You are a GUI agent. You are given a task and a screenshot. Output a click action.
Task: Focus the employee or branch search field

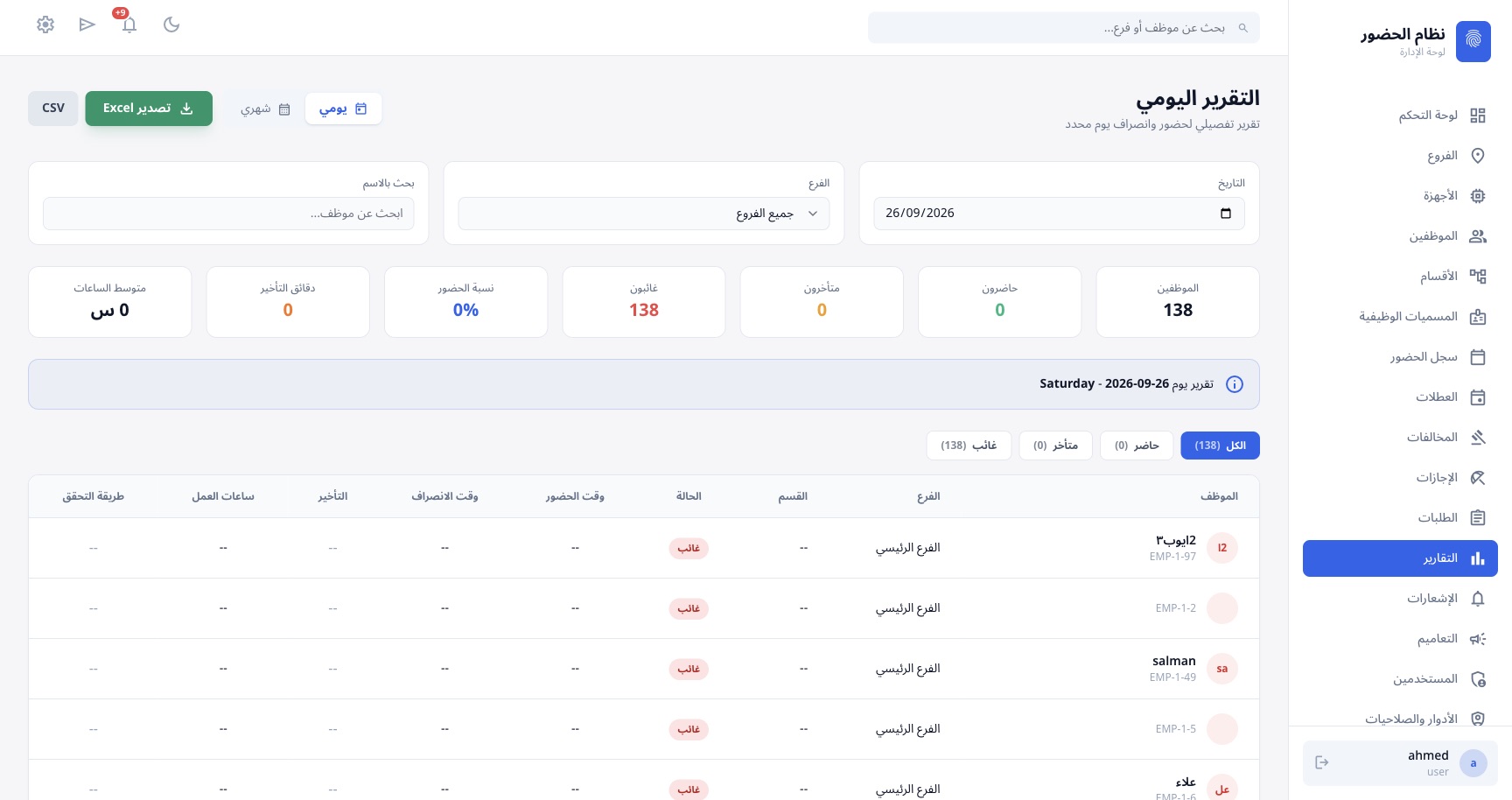pos(1064,28)
